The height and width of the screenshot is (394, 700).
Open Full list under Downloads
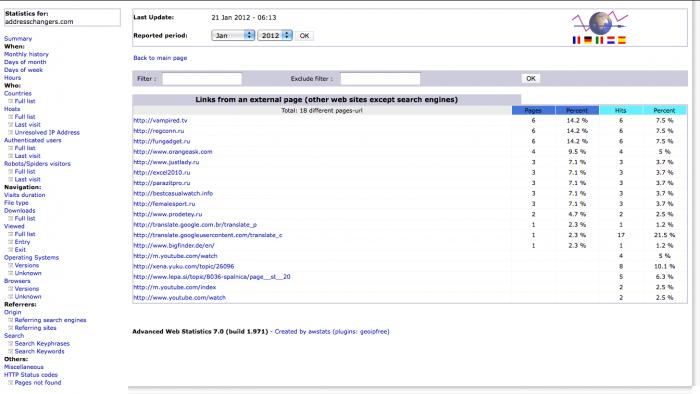click(x=25, y=218)
